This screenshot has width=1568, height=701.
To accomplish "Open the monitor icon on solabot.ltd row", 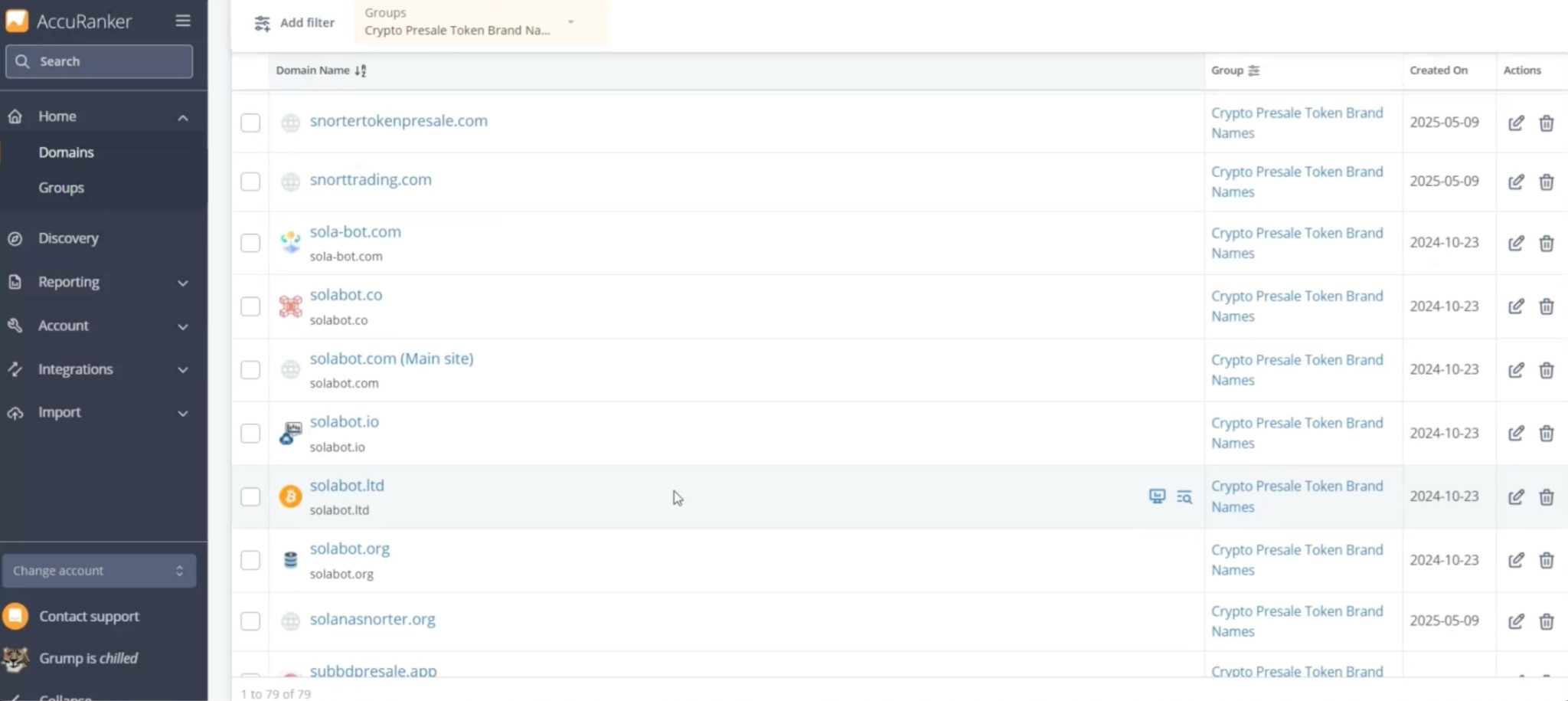I will pos(1157,496).
